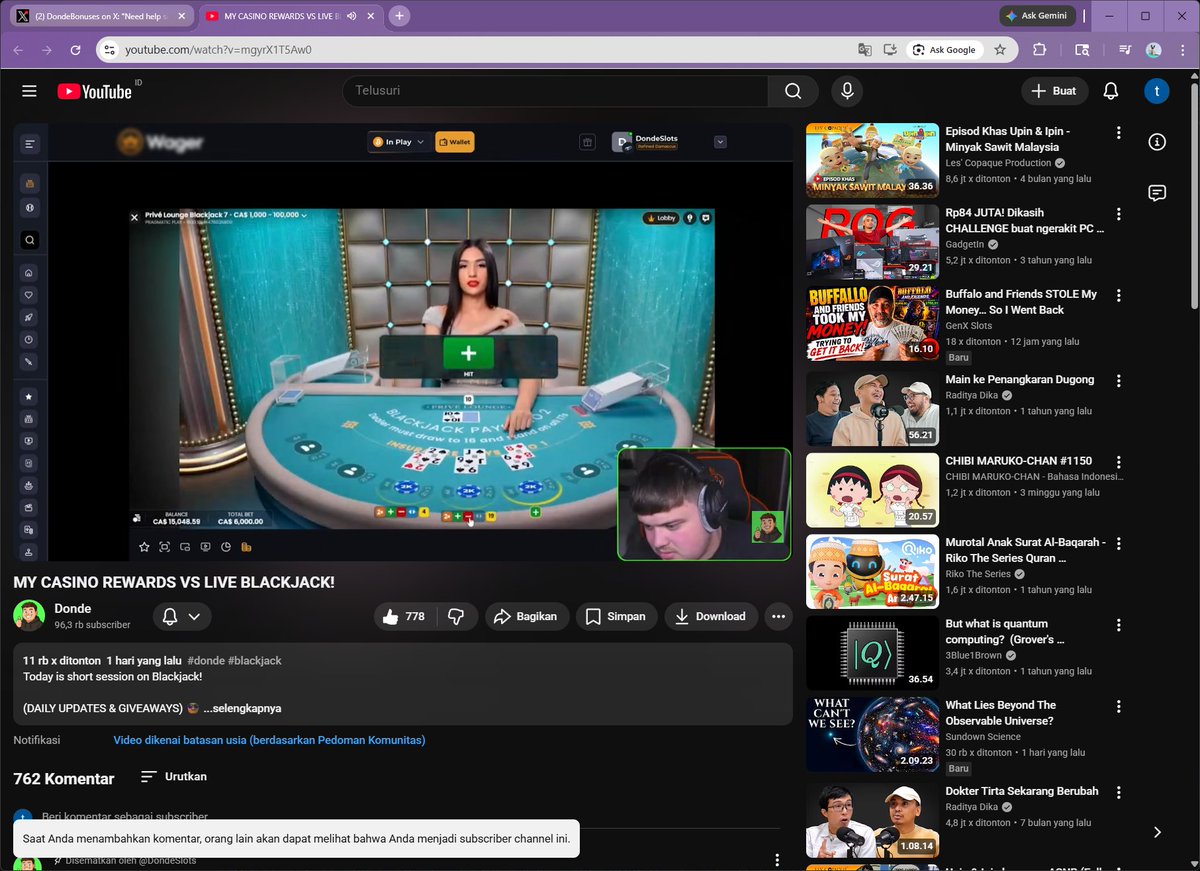Viewport: 1200px width, 871px height.
Task: Expand description with ...selengkapnya
Action: pos(242,708)
